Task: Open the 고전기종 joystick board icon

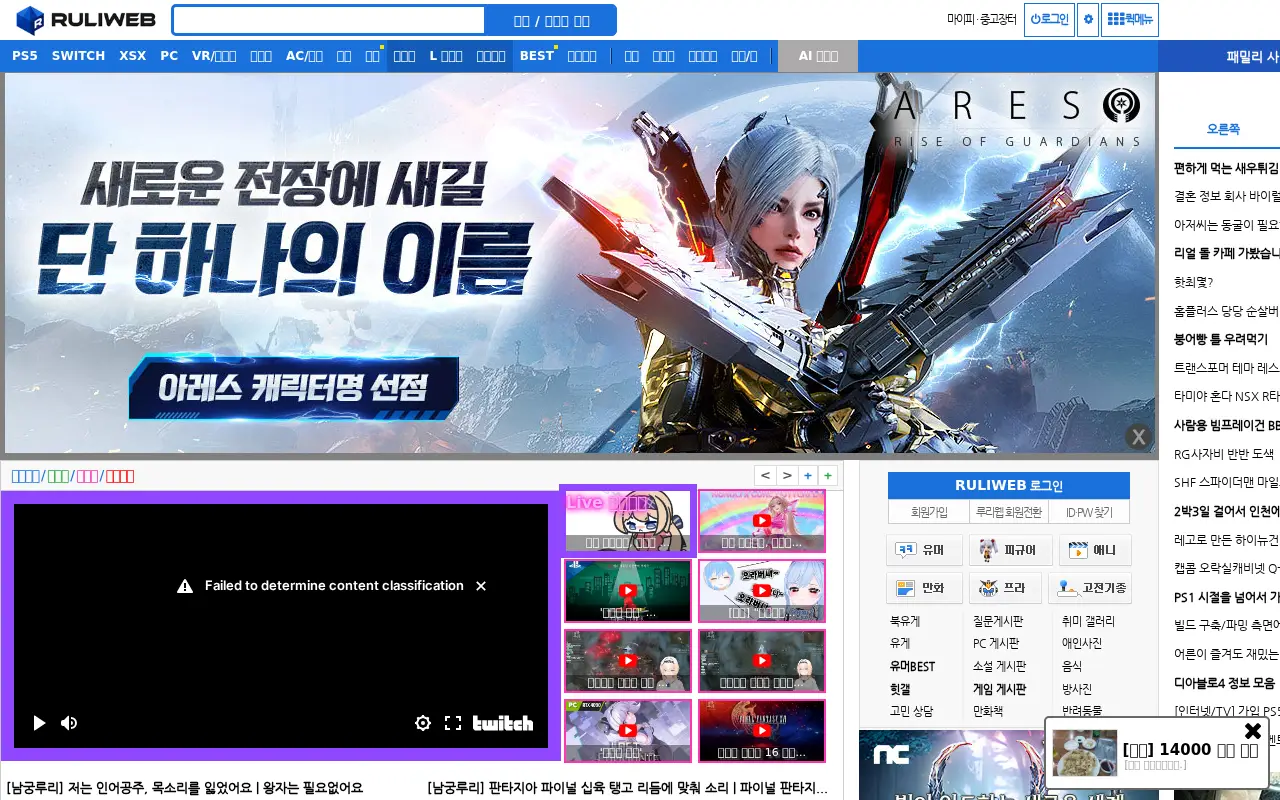Action: pyautogui.click(x=1090, y=588)
